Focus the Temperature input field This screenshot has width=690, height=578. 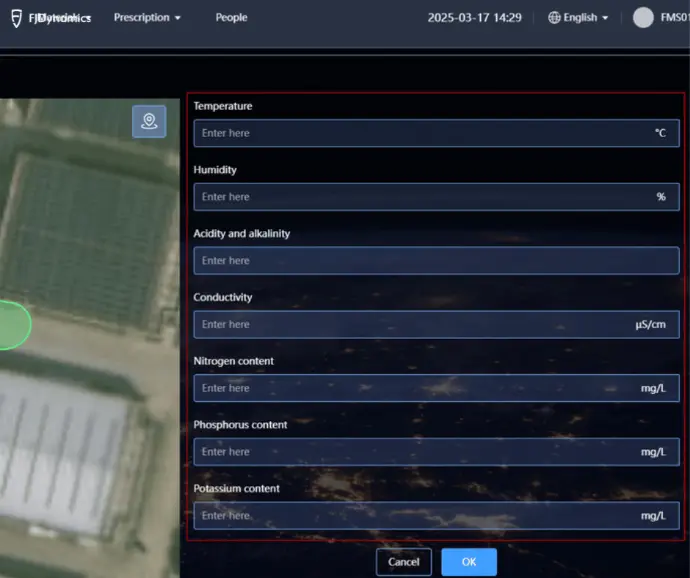click(437, 133)
